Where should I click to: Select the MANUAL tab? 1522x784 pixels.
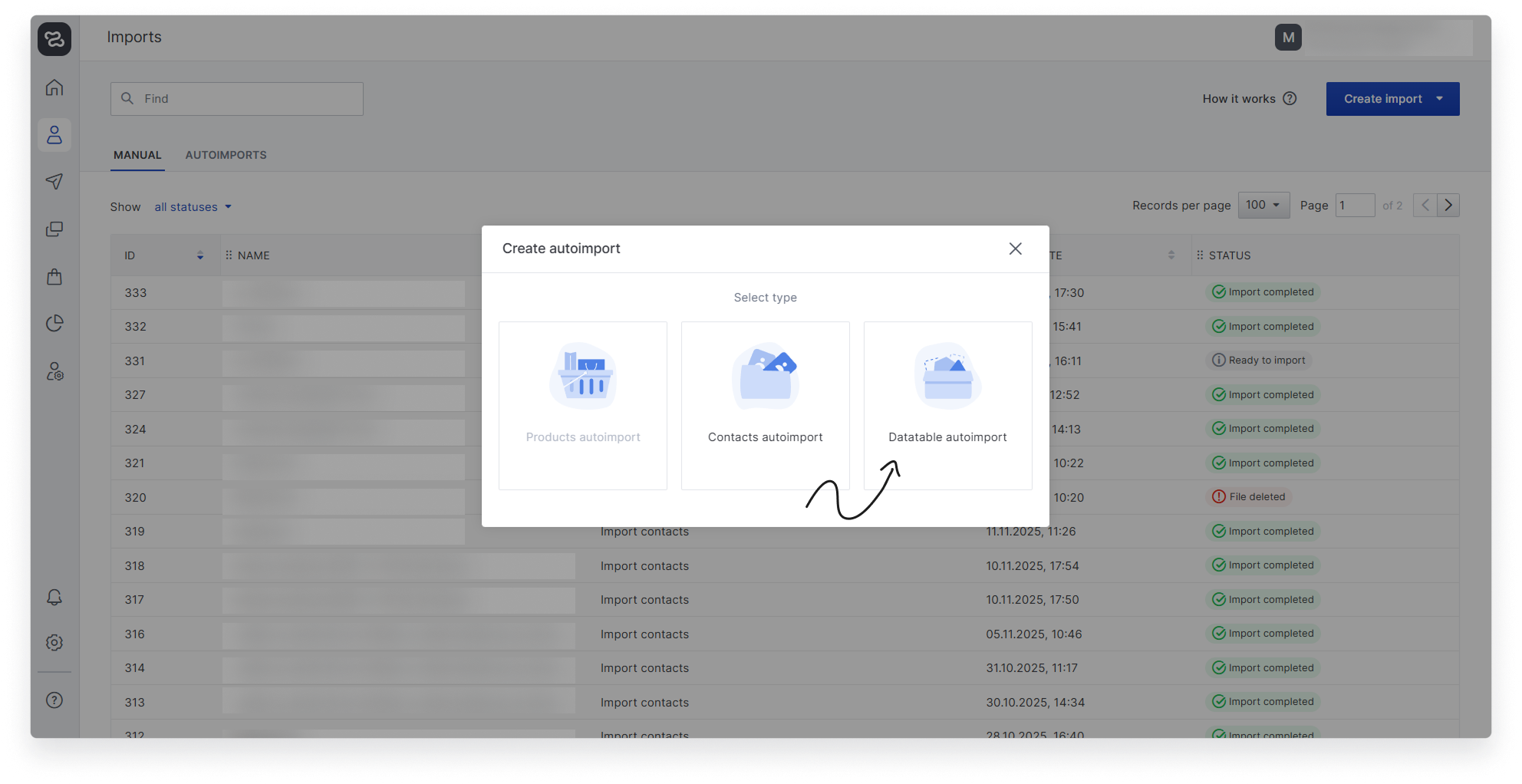coord(137,155)
